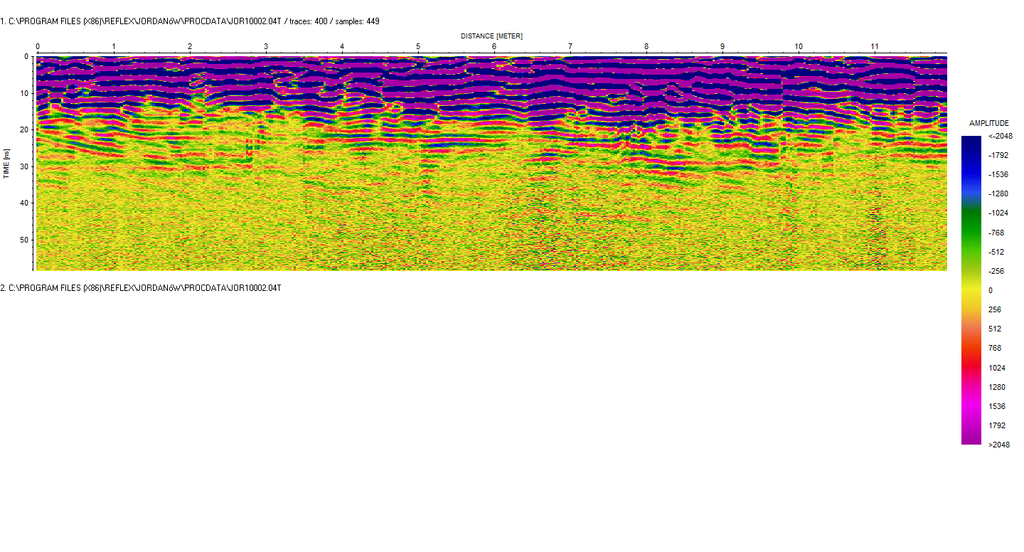
Task: Pick the 8 meter distance axis mark
Action: tap(646, 47)
